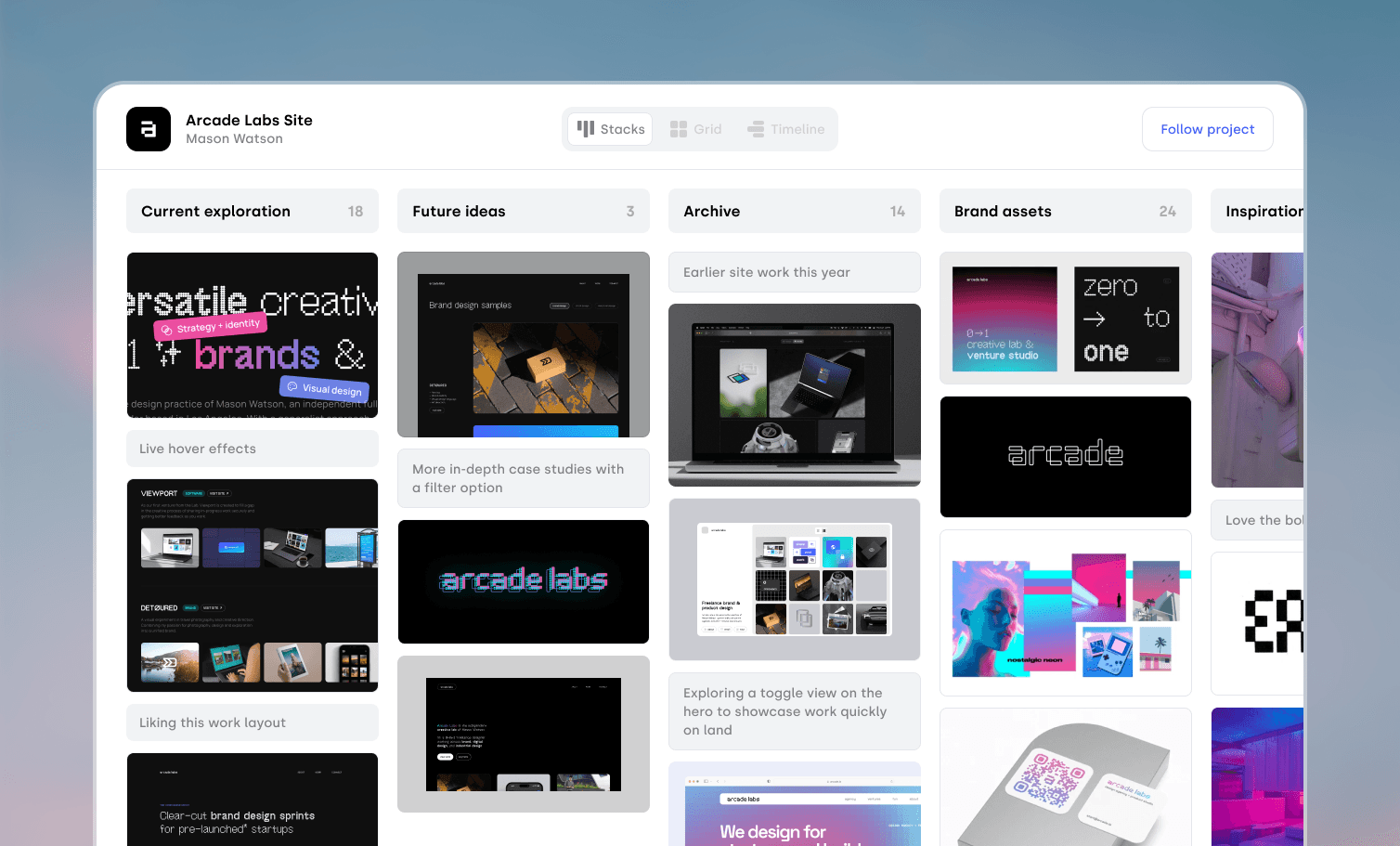
Task: Open the nostalgic neon moodboard thumbnail
Action: point(1066,613)
